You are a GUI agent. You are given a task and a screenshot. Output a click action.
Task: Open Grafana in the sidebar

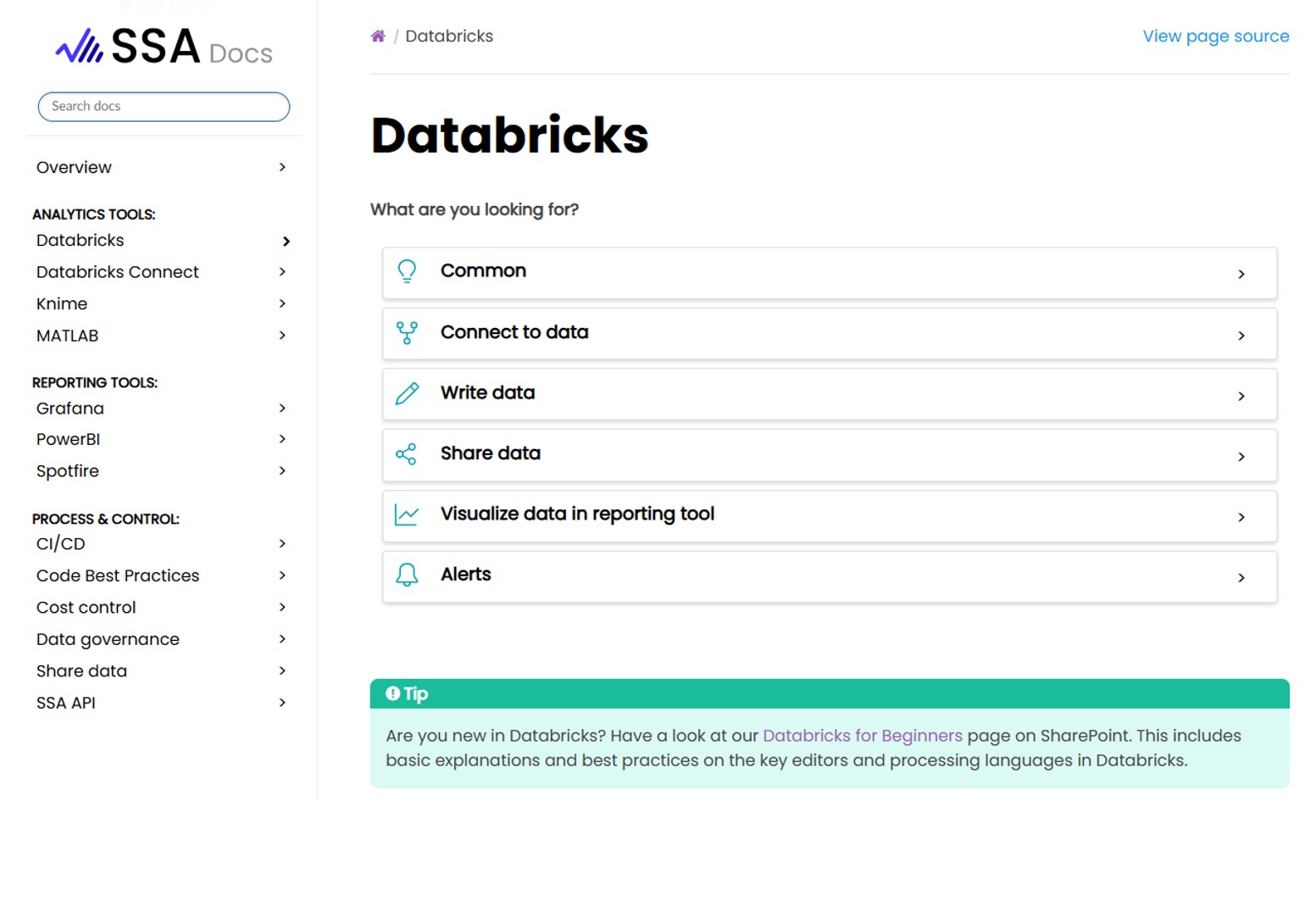point(70,409)
